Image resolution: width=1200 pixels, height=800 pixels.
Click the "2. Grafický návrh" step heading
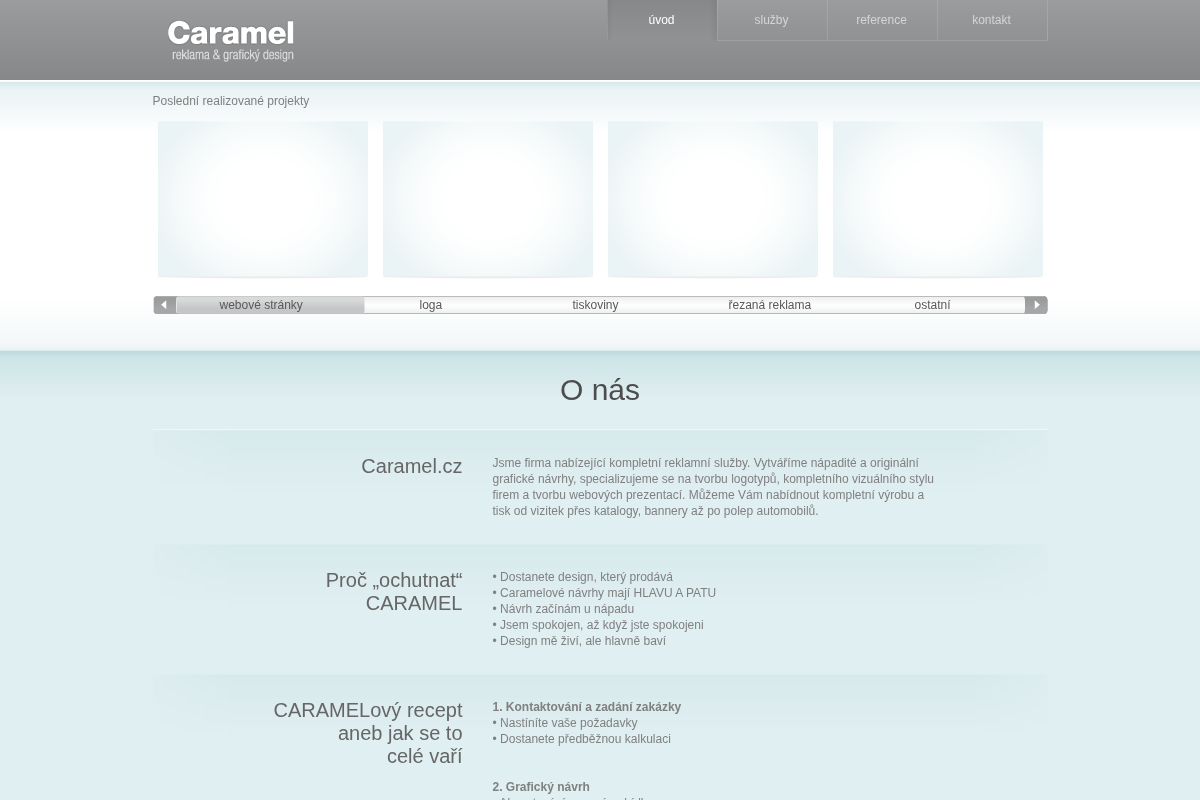(541, 787)
